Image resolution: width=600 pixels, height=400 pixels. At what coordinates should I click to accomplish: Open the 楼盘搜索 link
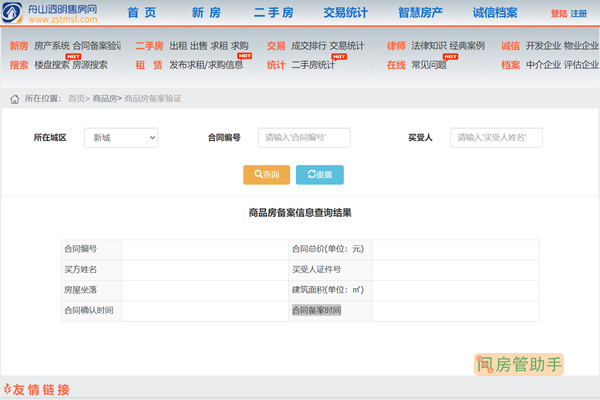pos(52,65)
